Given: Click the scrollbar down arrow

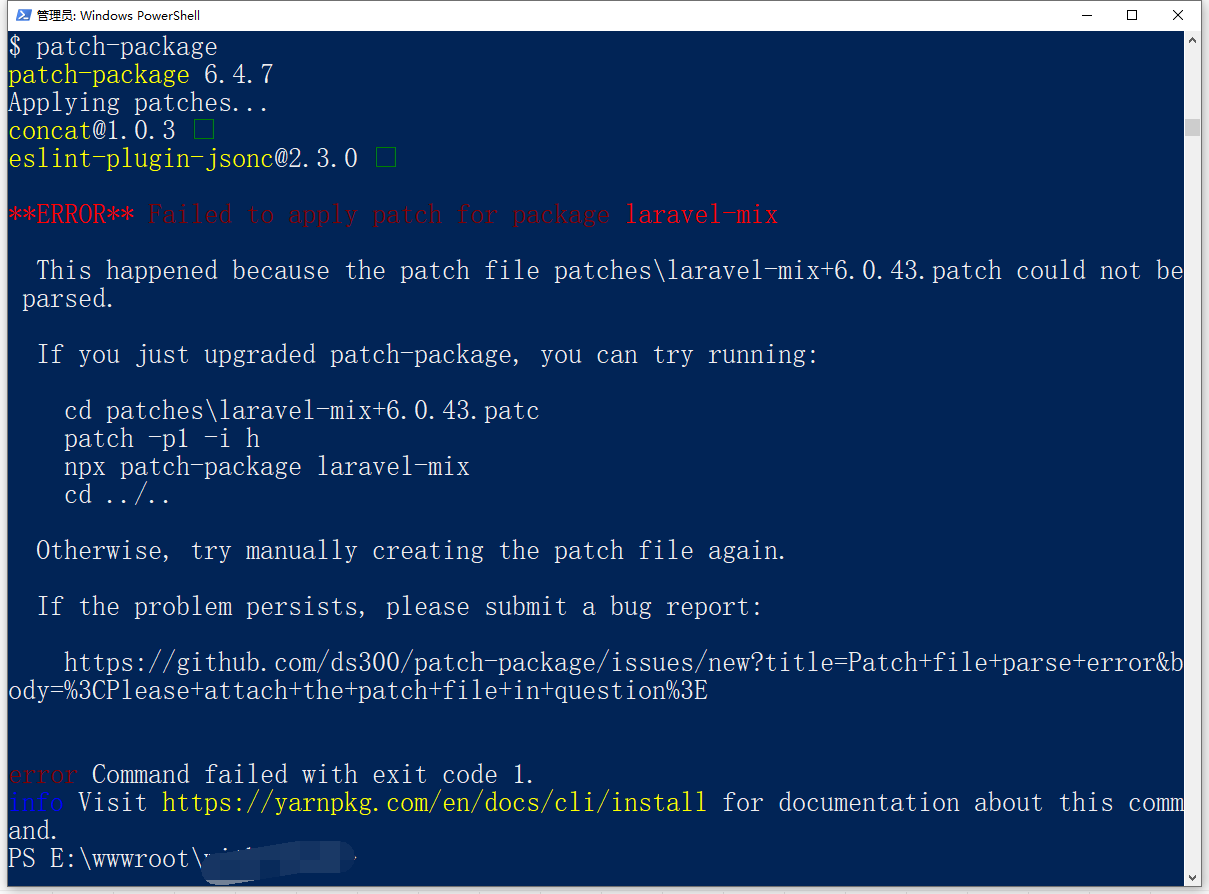Looking at the screenshot, I should [x=1191, y=877].
